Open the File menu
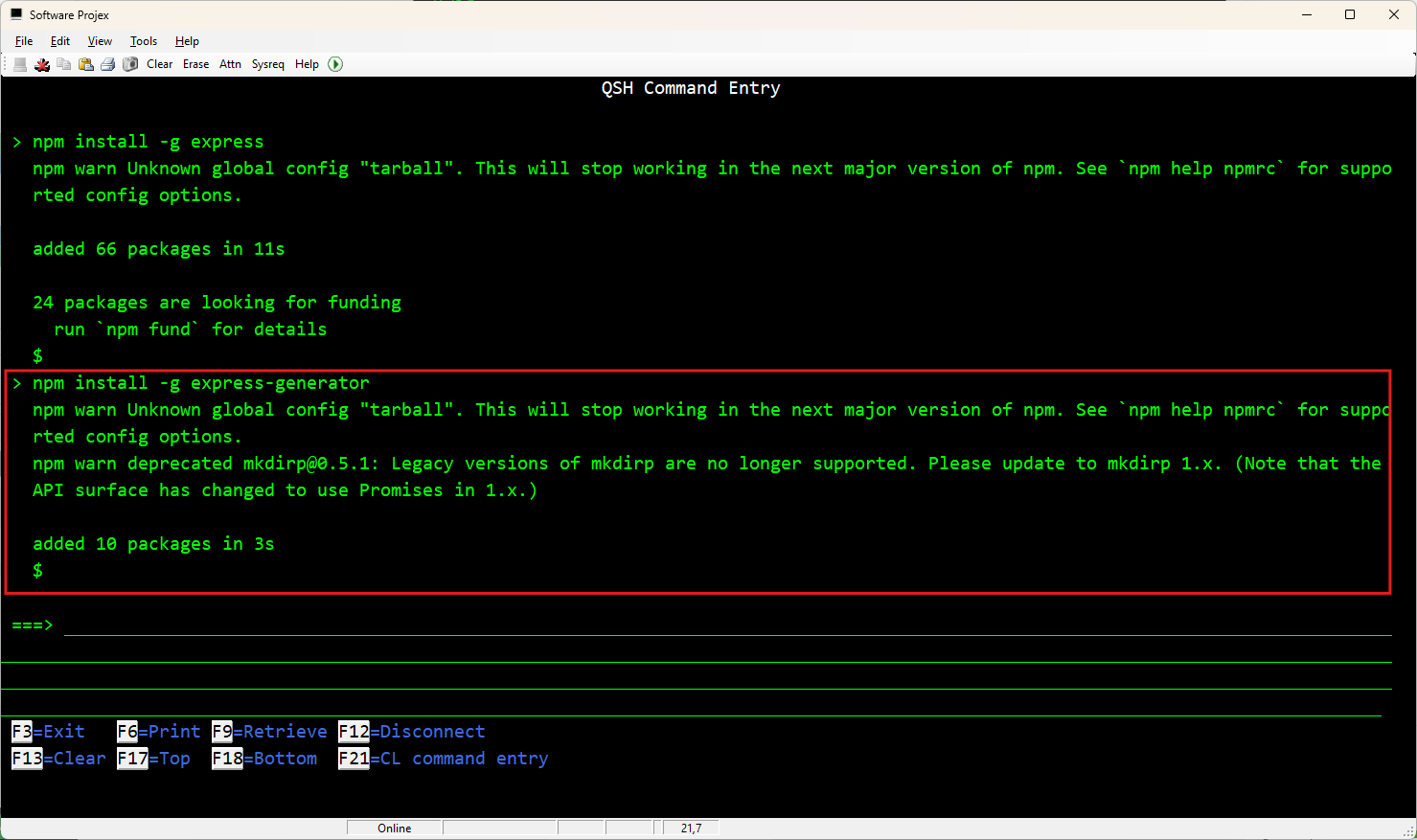 pyautogui.click(x=24, y=41)
